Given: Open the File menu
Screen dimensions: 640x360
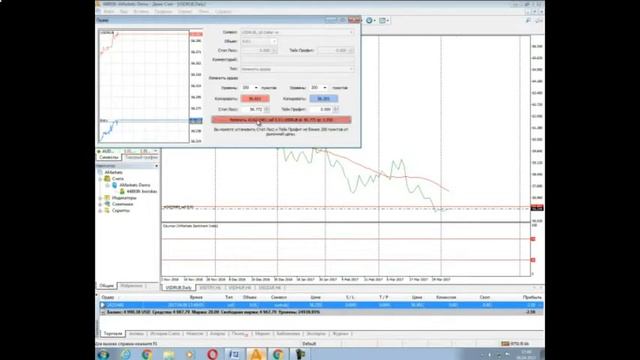Looking at the screenshot, I should (x=109, y=11).
